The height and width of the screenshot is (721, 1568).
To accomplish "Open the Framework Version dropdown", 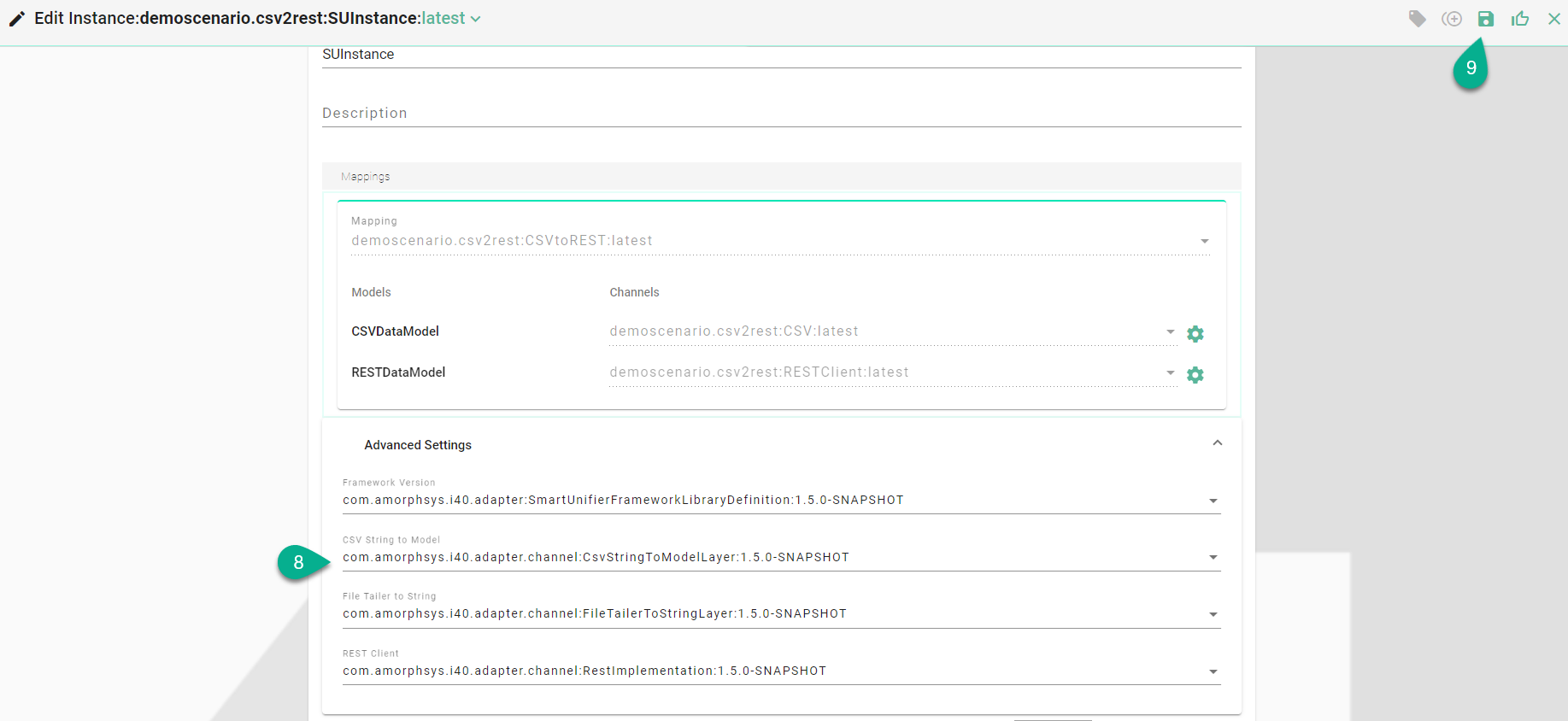I will [1213, 501].
